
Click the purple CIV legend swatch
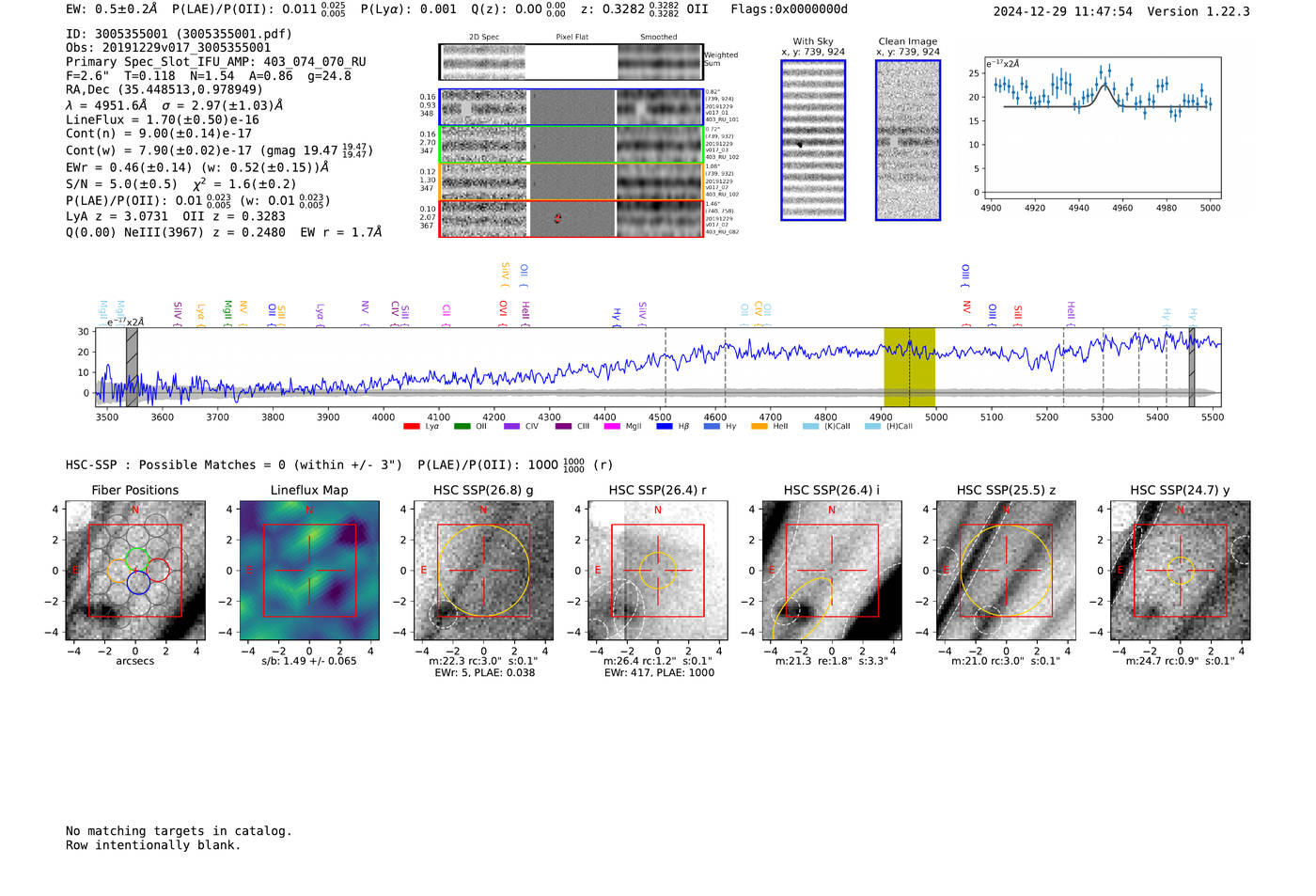[511, 427]
